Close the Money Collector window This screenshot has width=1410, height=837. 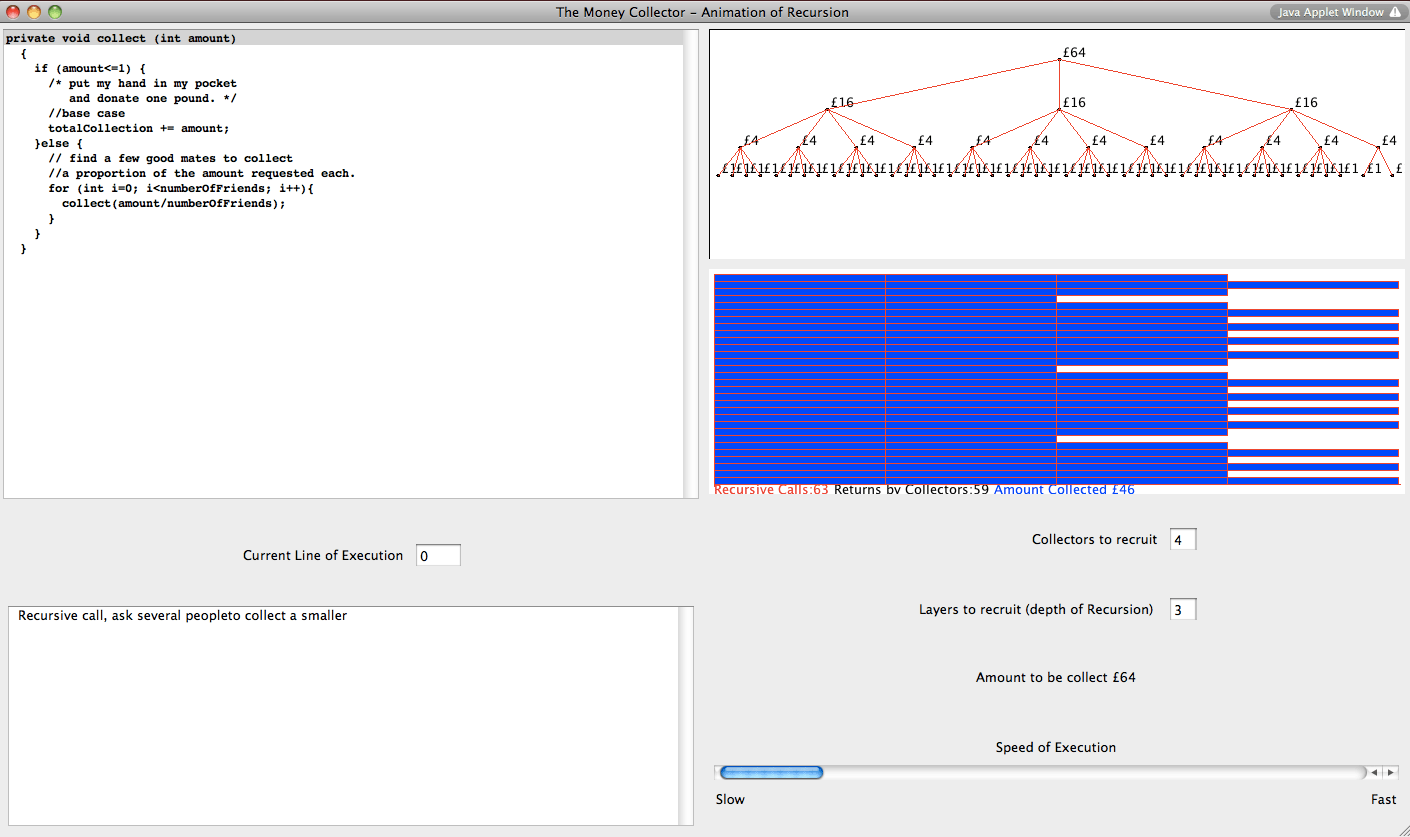coord(13,12)
